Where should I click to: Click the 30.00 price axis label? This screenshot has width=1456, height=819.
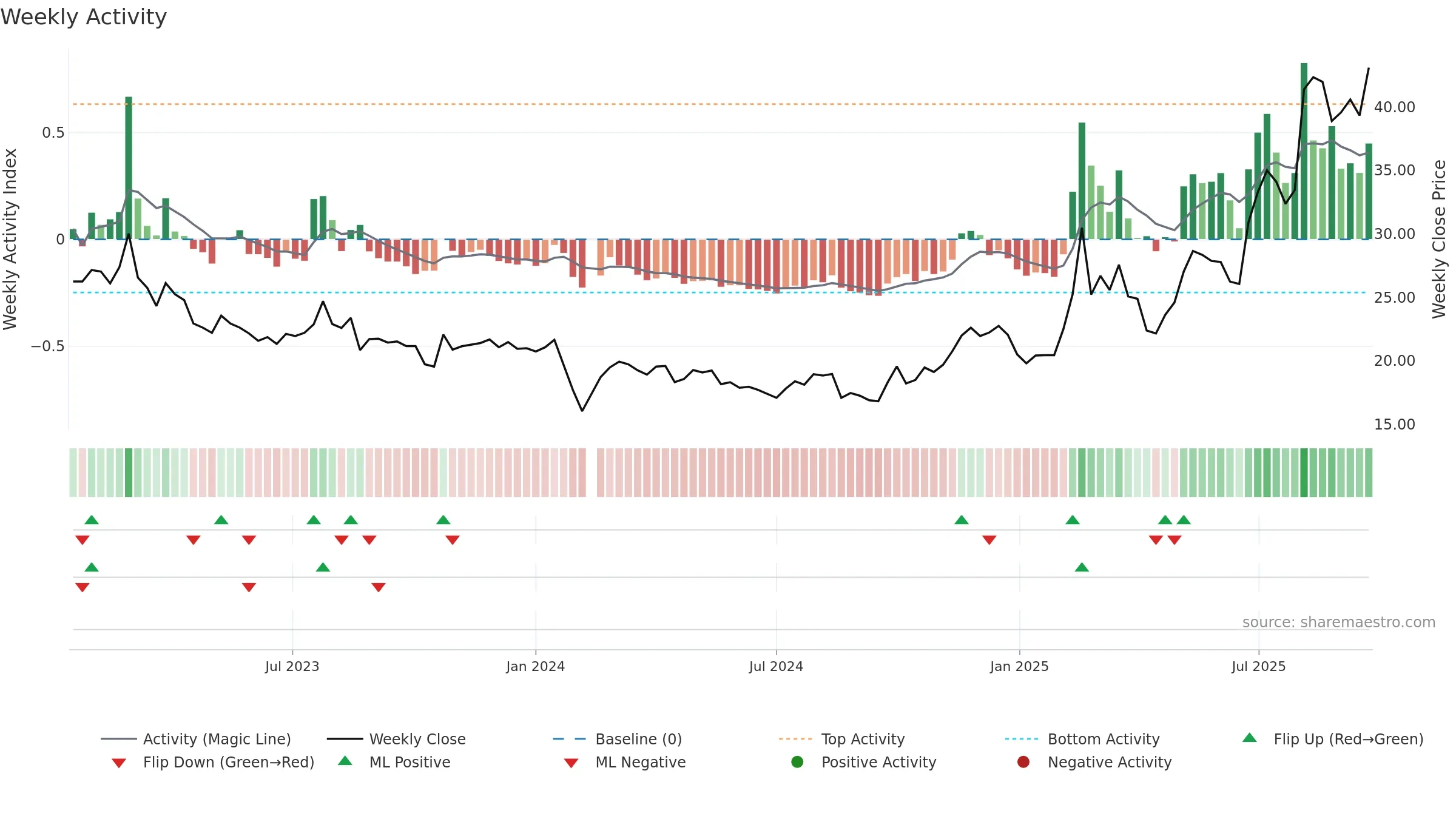1395,234
